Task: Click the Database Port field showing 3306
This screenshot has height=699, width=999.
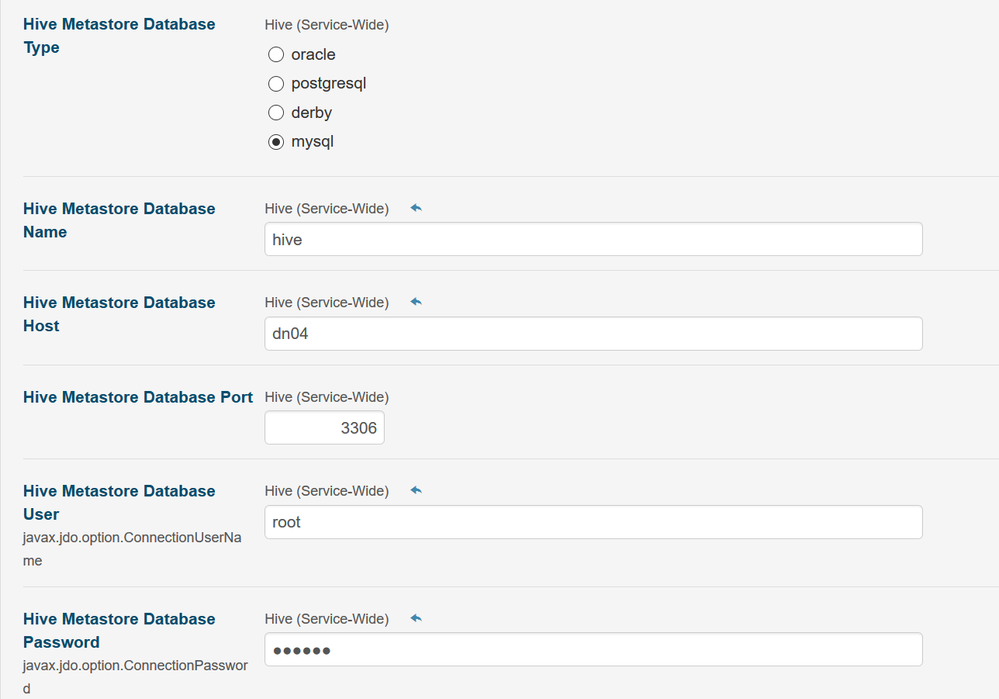Action: pyautogui.click(x=324, y=428)
